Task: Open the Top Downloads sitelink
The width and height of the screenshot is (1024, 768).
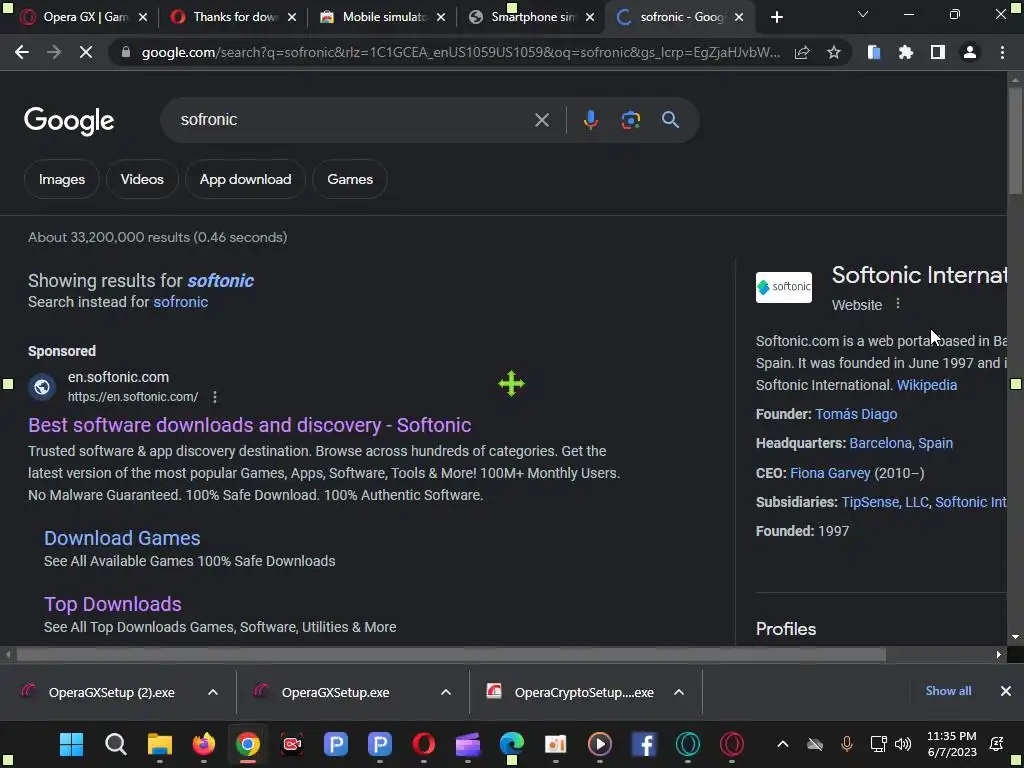Action: click(113, 604)
